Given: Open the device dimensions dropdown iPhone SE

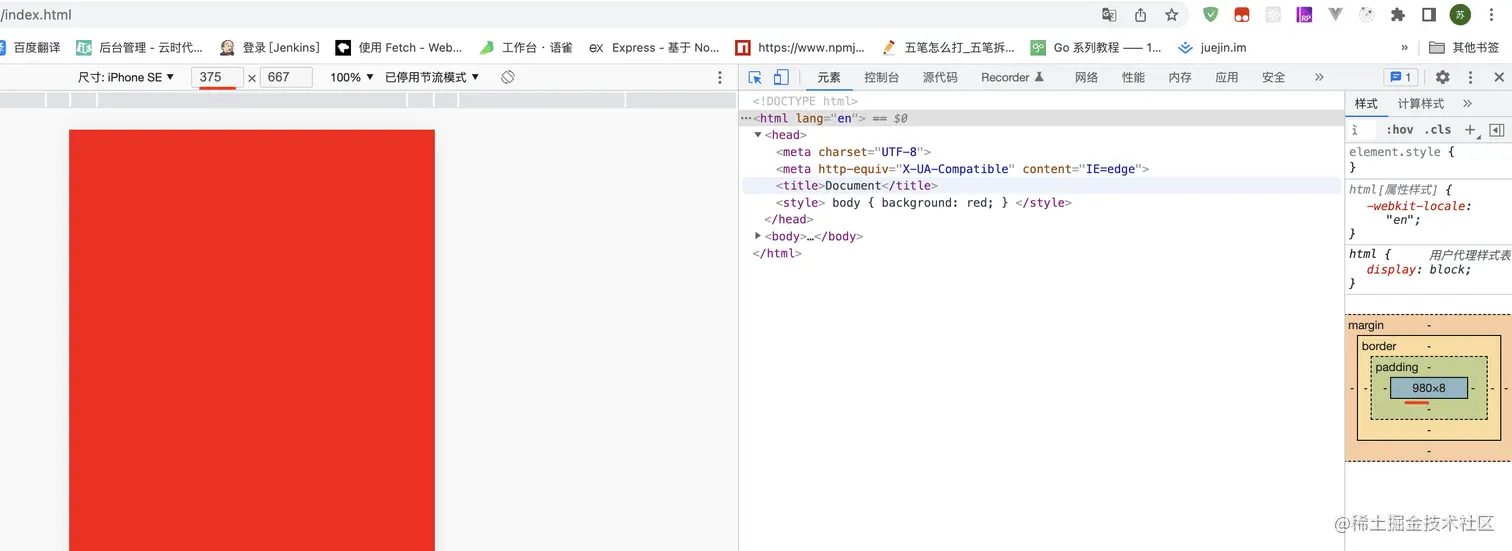Looking at the screenshot, I should pos(126,77).
